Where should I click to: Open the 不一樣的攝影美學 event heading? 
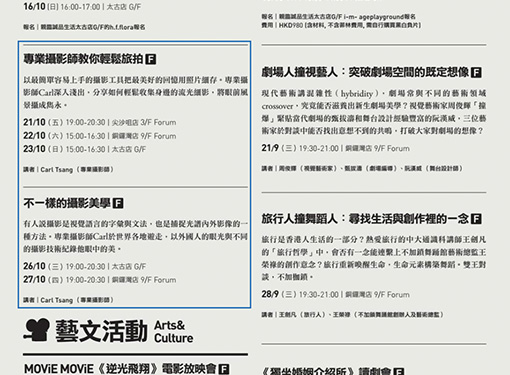67,203
